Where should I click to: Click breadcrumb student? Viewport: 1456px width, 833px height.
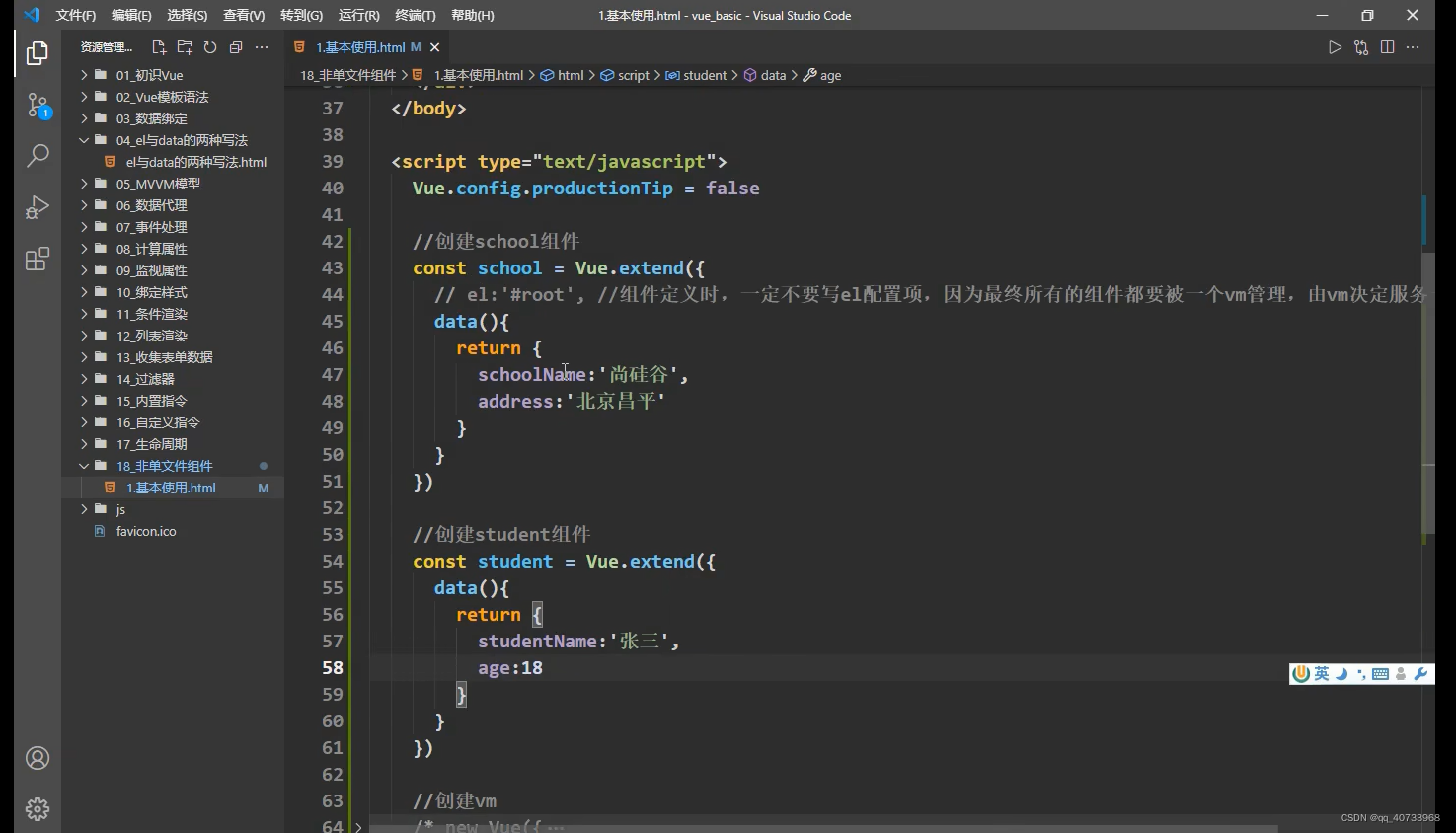(x=696, y=75)
